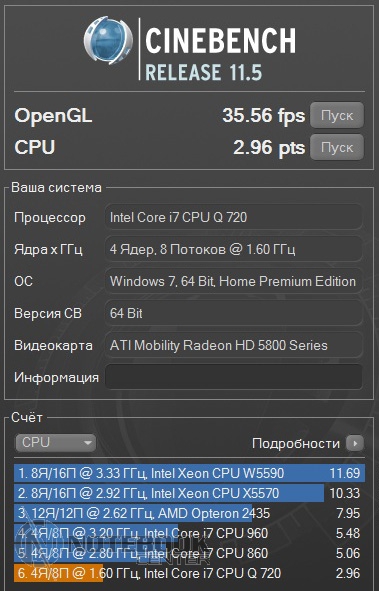
Task: Click the Cinebench globe logo icon
Action: [108, 41]
